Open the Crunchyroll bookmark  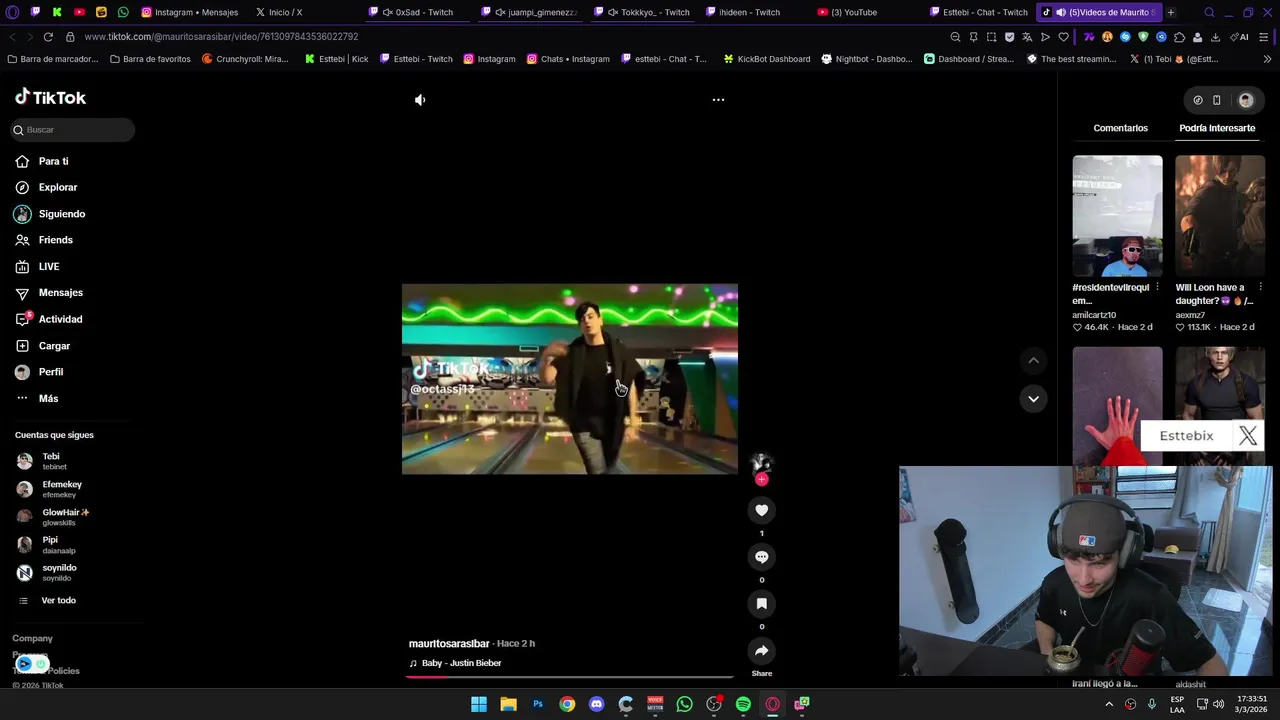(245, 59)
